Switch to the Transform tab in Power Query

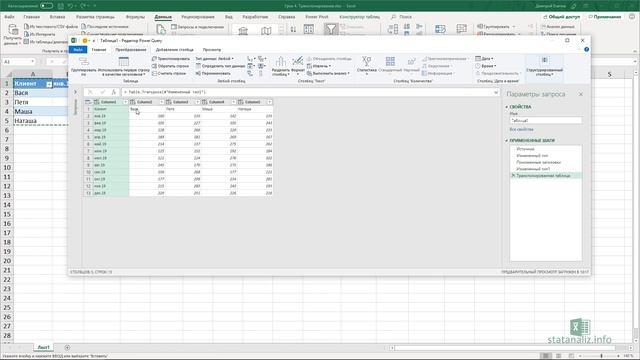(131, 50)
